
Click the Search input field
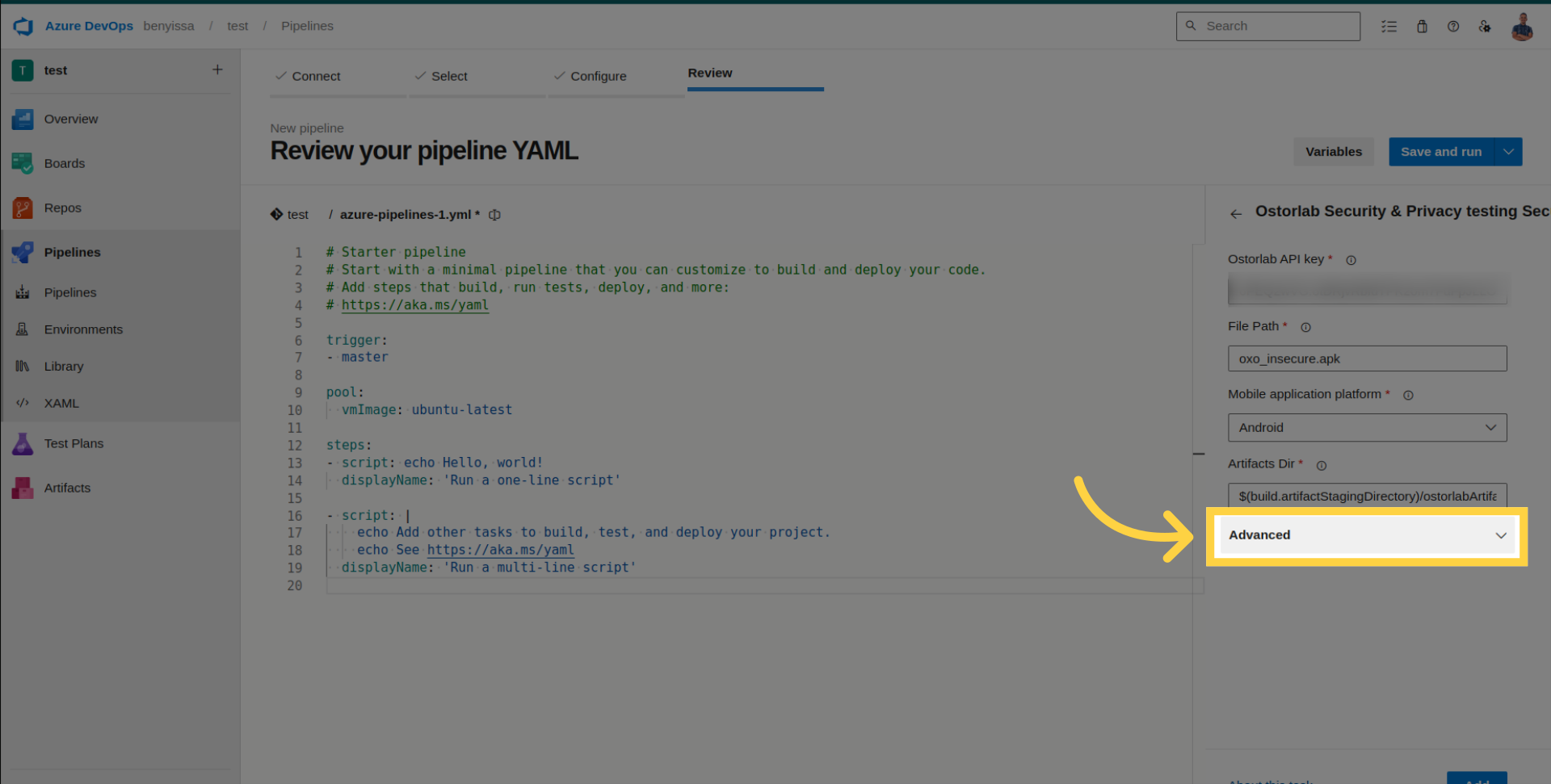pos(1267,26)
